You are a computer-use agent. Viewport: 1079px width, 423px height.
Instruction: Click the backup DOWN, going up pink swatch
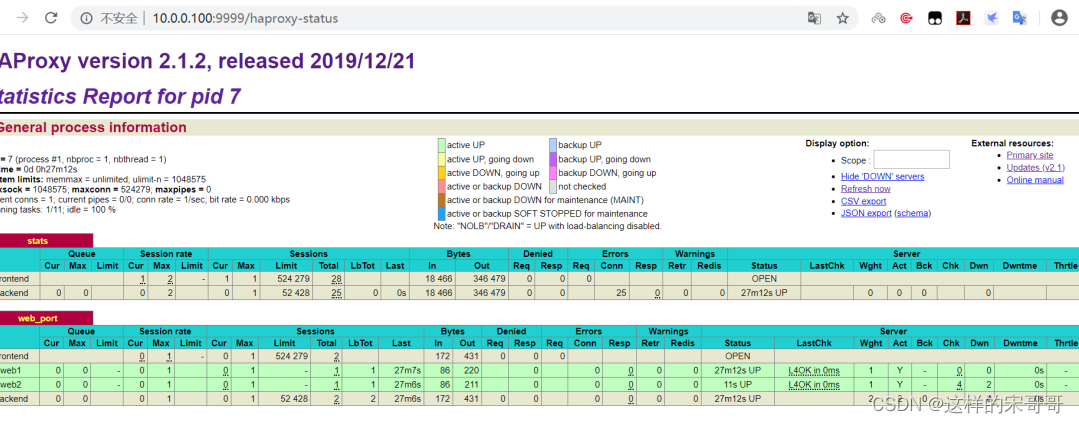[x=553, y=173]
